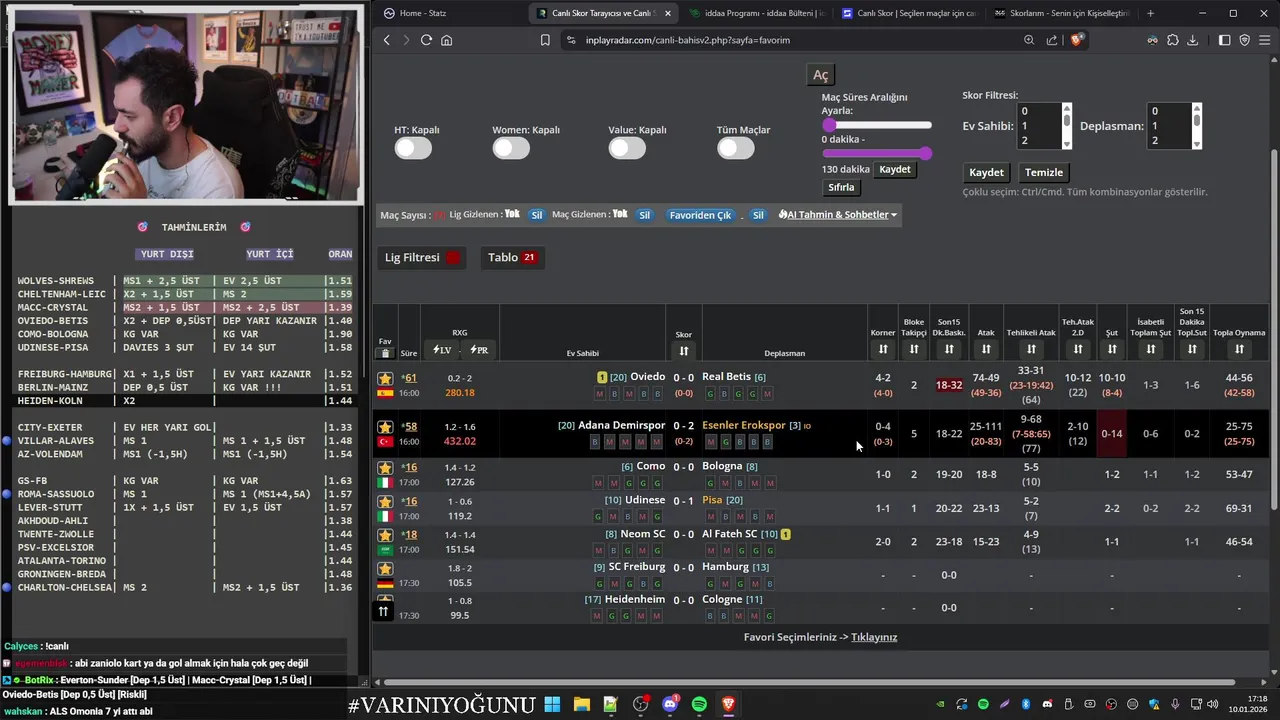This screenshot has height=720, width=1280.
Task: Sort by Tehlikeli Atak column
Action: (1031, 349)
